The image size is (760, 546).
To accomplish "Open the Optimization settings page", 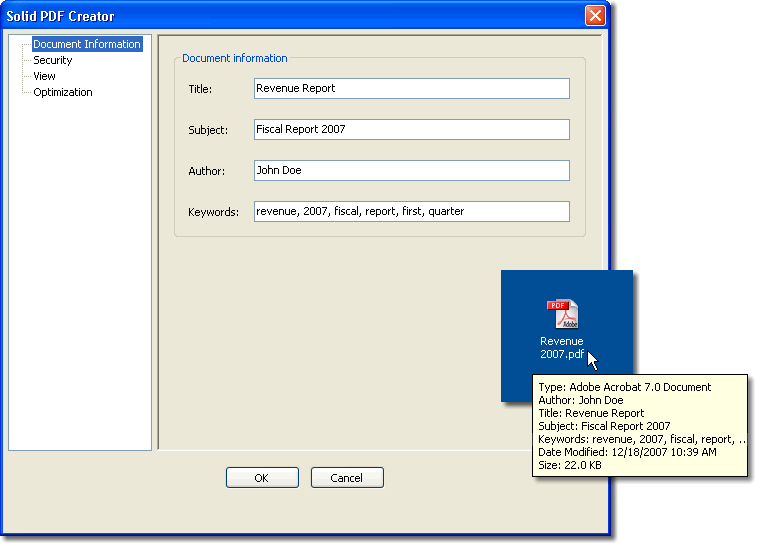I will (x=63, y=92).
